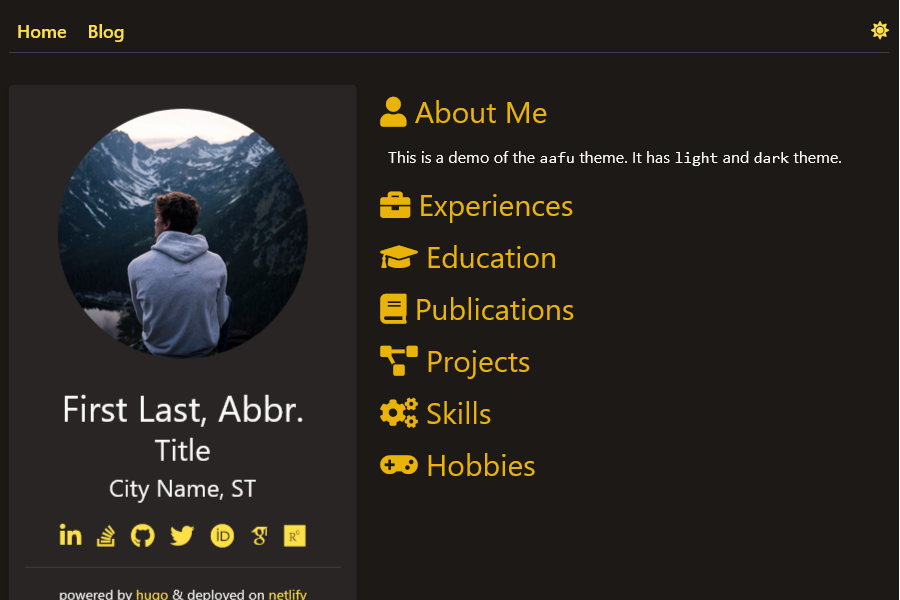Open the LinkedIn profile icon
The width and height of the screenshot is (900, 600).
pyautogui.click(x=70, y=535)
